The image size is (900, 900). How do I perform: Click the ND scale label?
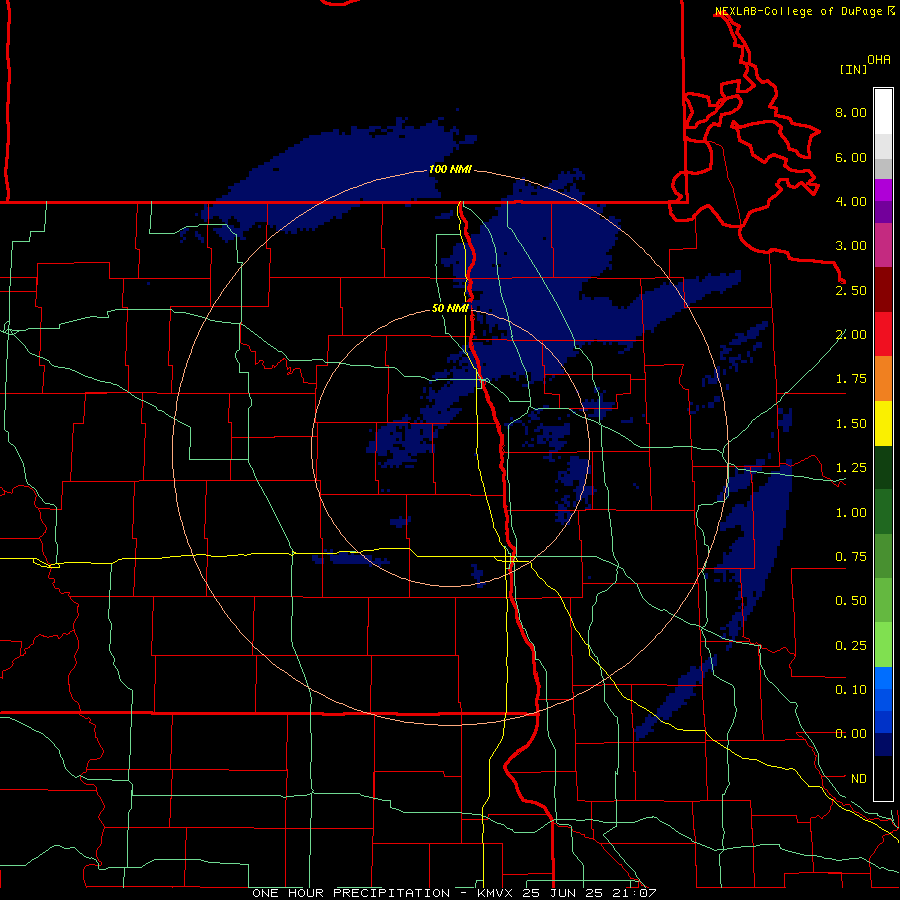click(859, 779)
